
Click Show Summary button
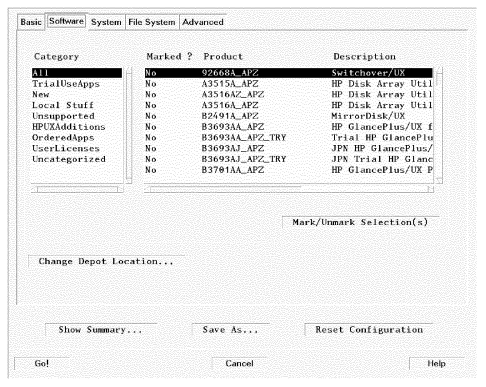pyautogui.click(x=100, y=330)
